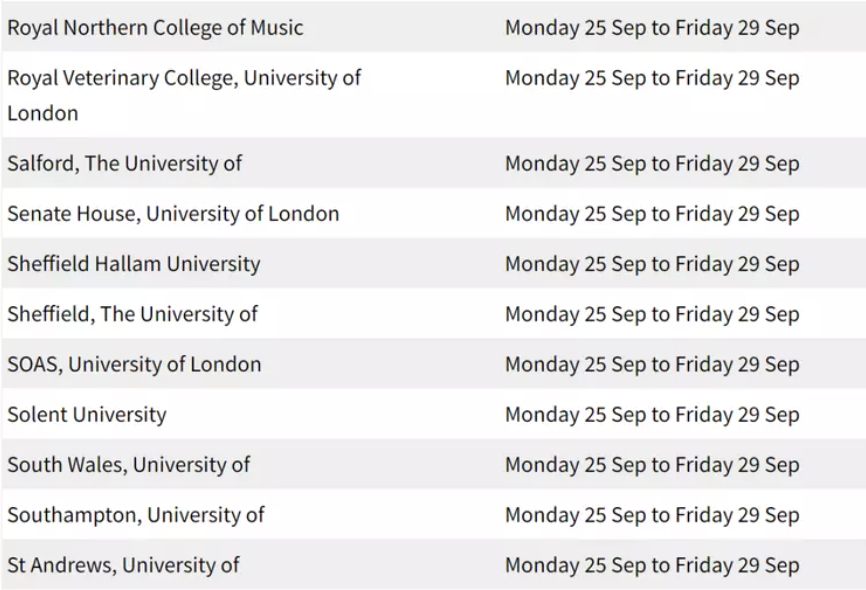Click Southampton, University of entry
The width and height of the screenshot is (866, 590).
136,515
